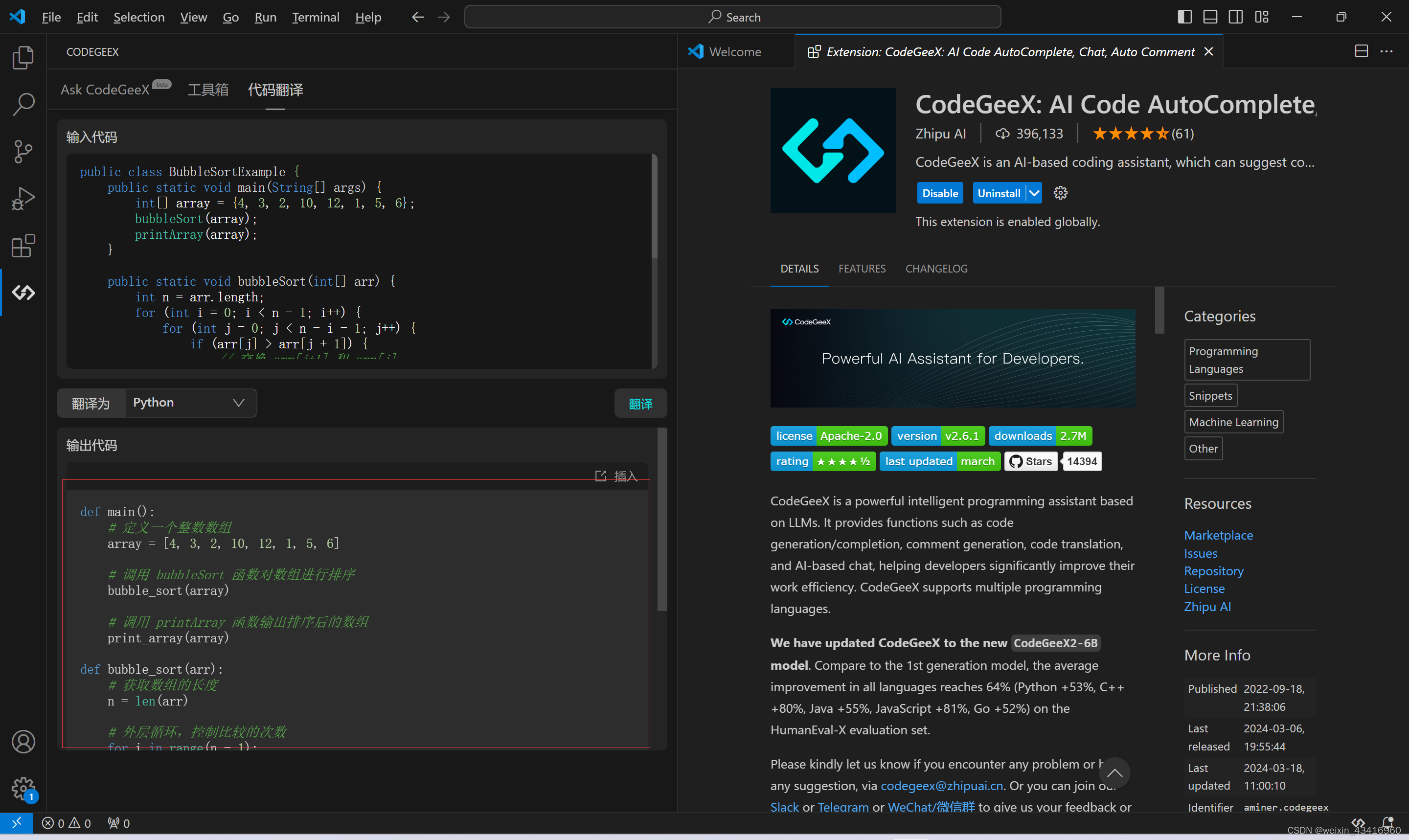The height and width of the screenshot is (840, 1409).
Task: Open the Repository resource link
Action: [1214, 570]
